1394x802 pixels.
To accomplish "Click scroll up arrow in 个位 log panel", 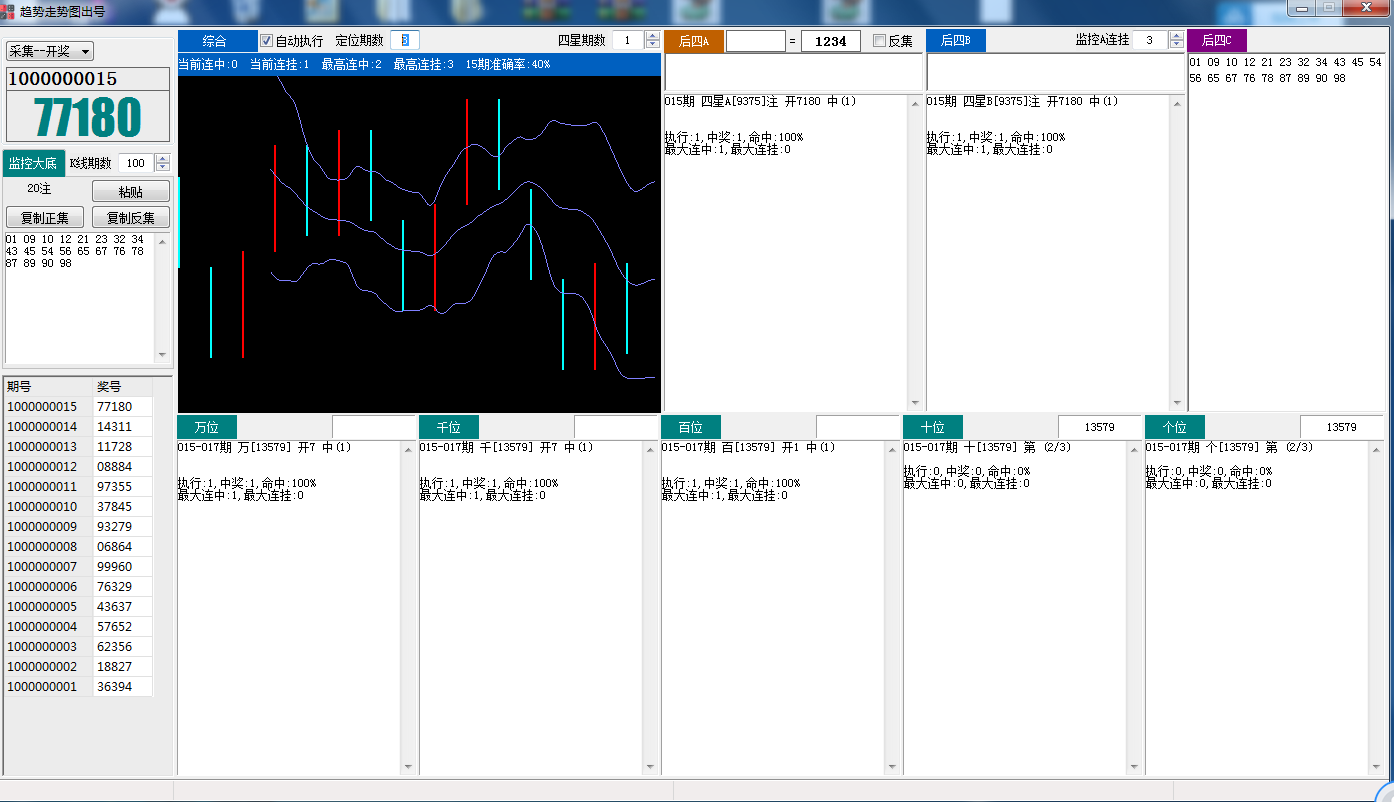I will [x=1376, y=450].
